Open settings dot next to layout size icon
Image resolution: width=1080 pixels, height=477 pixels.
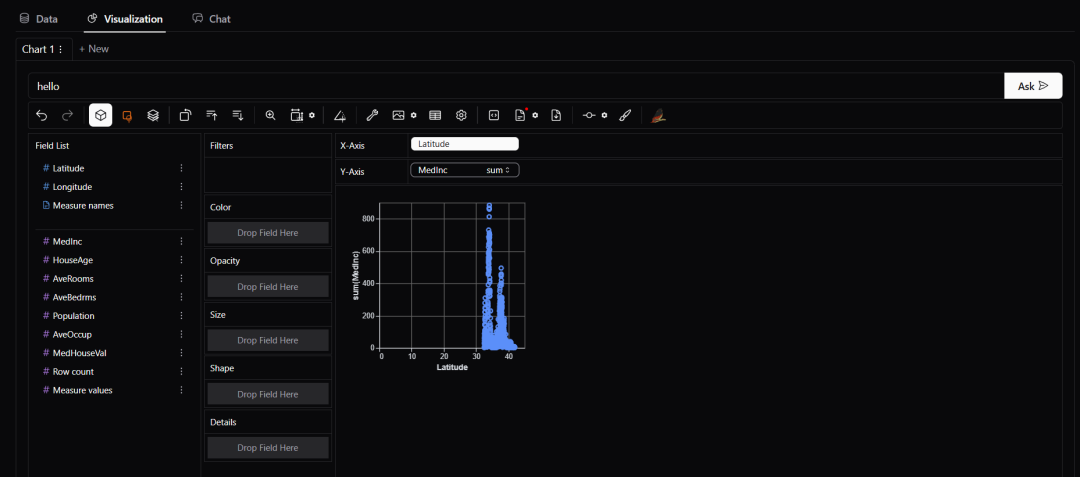[x=312, y=116]
